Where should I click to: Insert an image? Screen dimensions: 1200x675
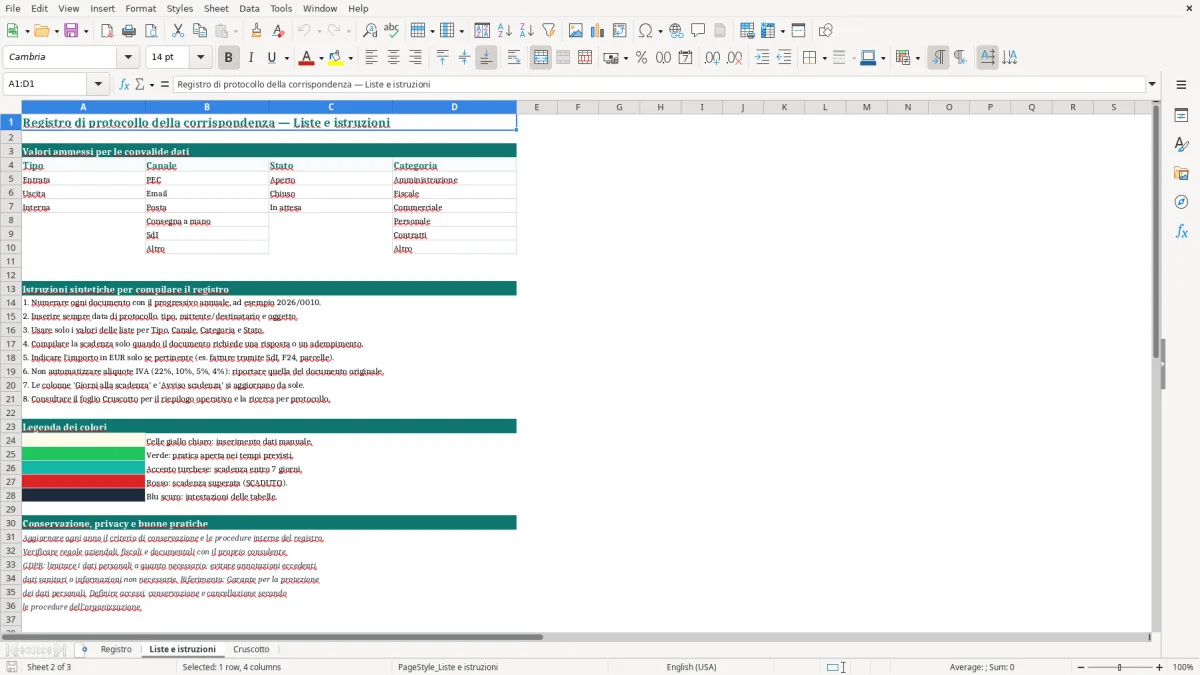click(x=577, y=31)
